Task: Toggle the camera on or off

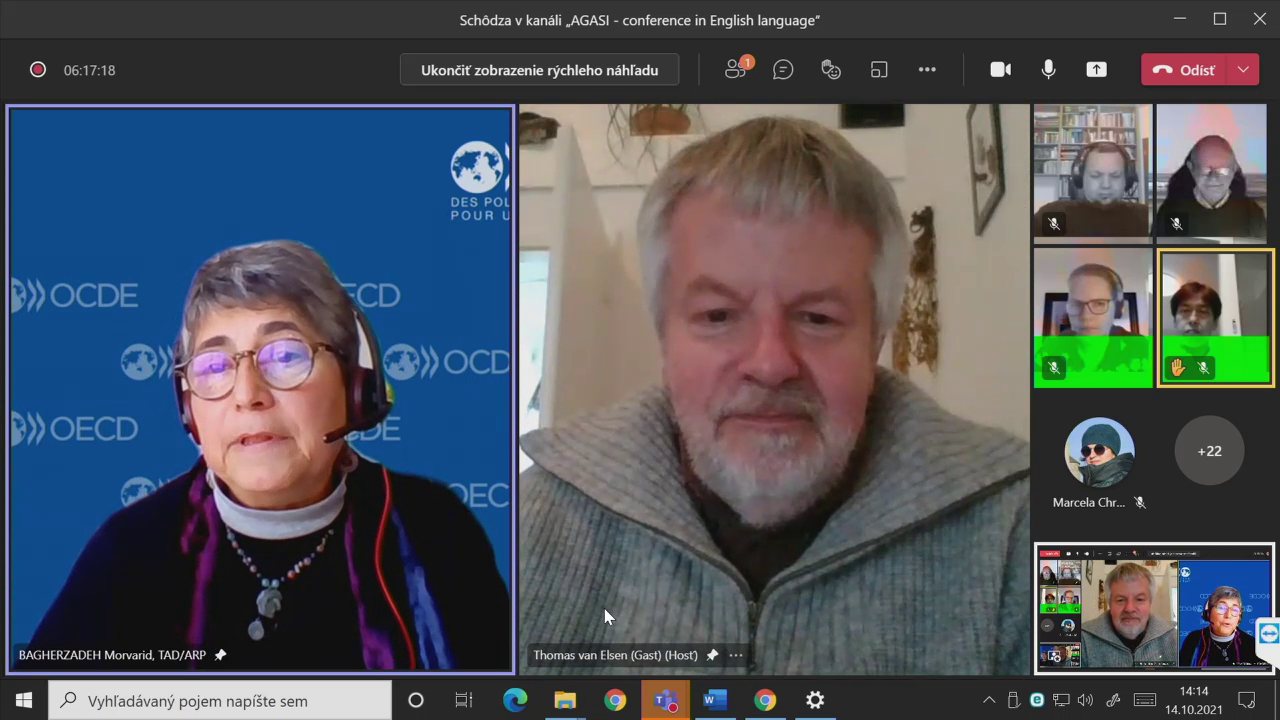Action: [x=1000, y=69]
